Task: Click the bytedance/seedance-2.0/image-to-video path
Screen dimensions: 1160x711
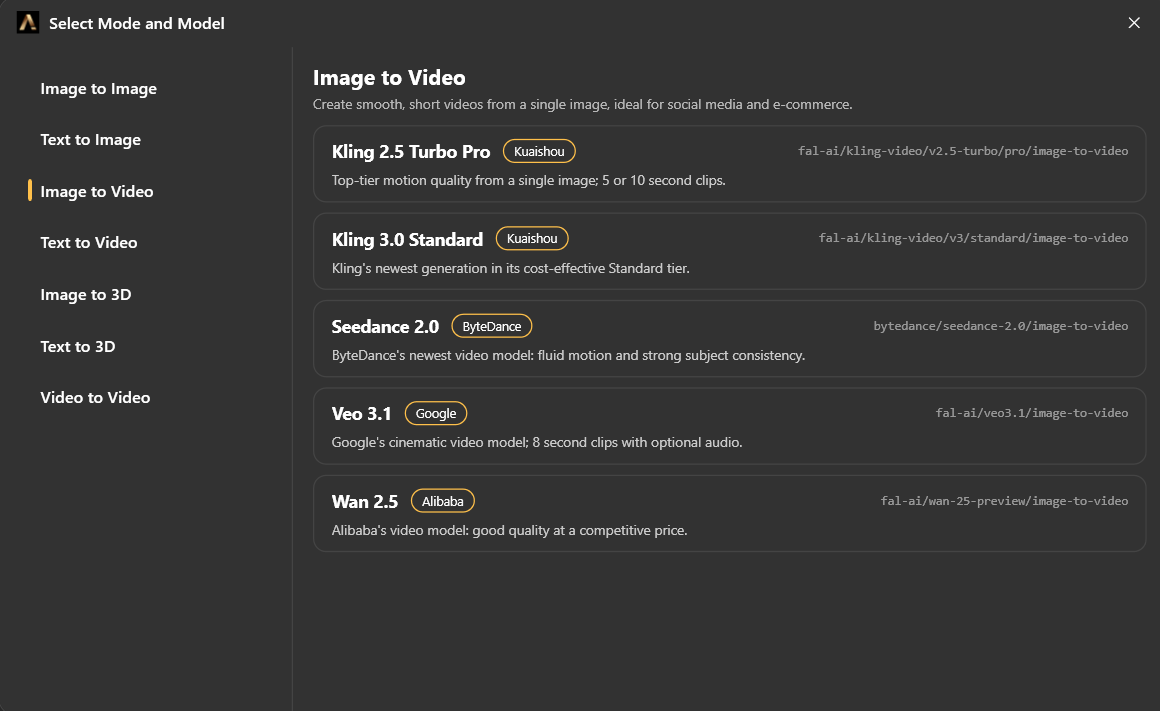Action: coord(1001,326)
